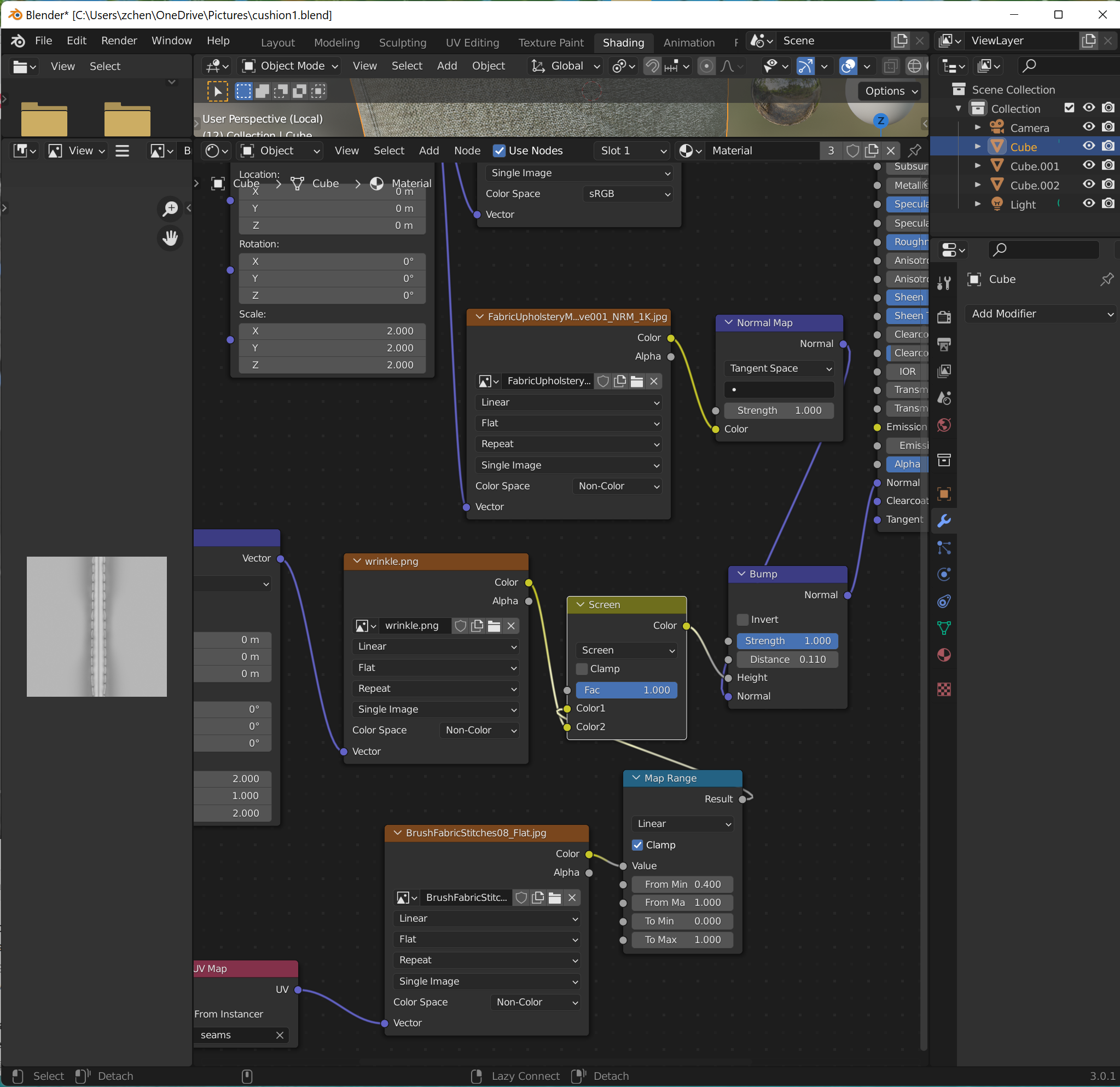This screenshot has width=1120, height=1087.
Task: Expand the Camera item in the outliner
Action: point(978,128)
